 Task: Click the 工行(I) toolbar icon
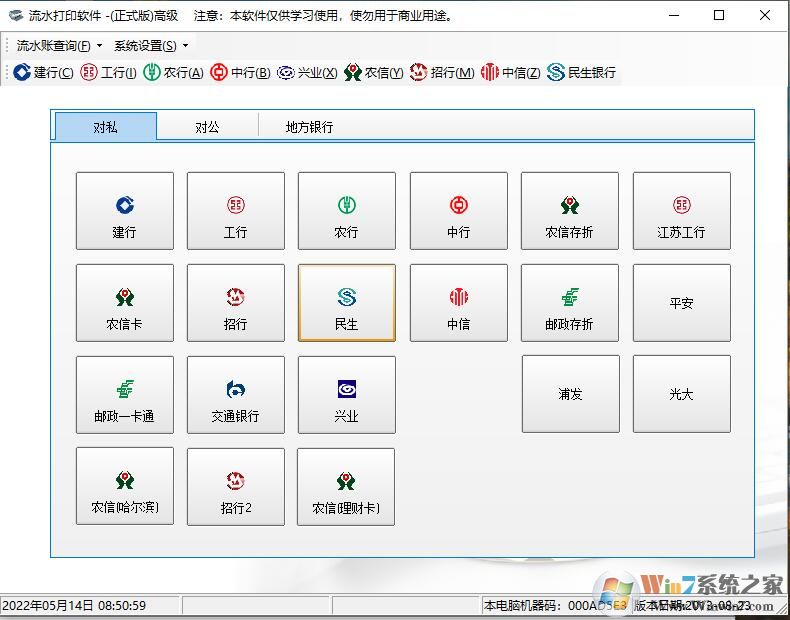point(108,73)
